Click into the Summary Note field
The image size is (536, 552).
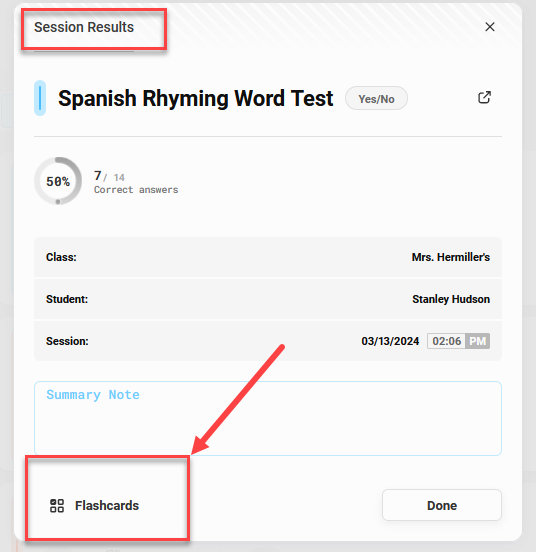pyautogui.click(x=268, y=418)
